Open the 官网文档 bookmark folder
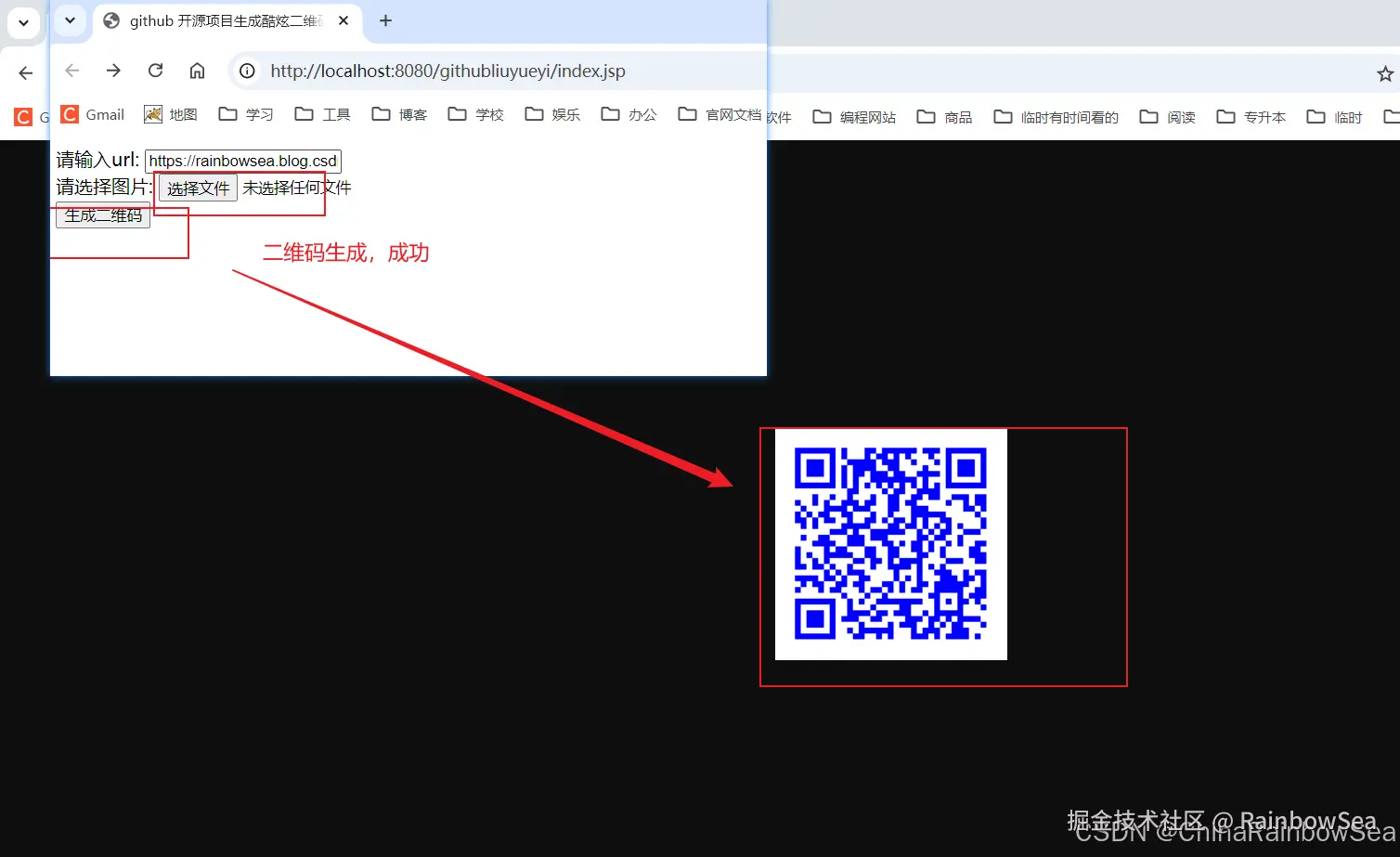Screen dimensions: 1400x857 pyautogui.click(x=719, y=114)
